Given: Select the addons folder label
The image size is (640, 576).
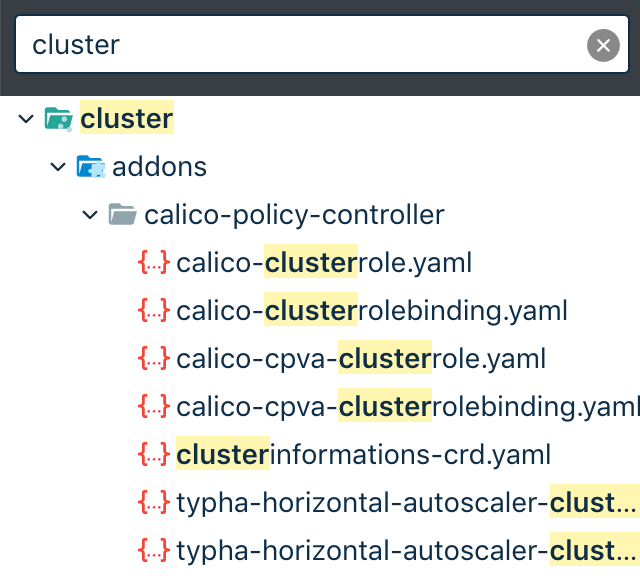Looking at the screenshot, I should click(159, 166).
